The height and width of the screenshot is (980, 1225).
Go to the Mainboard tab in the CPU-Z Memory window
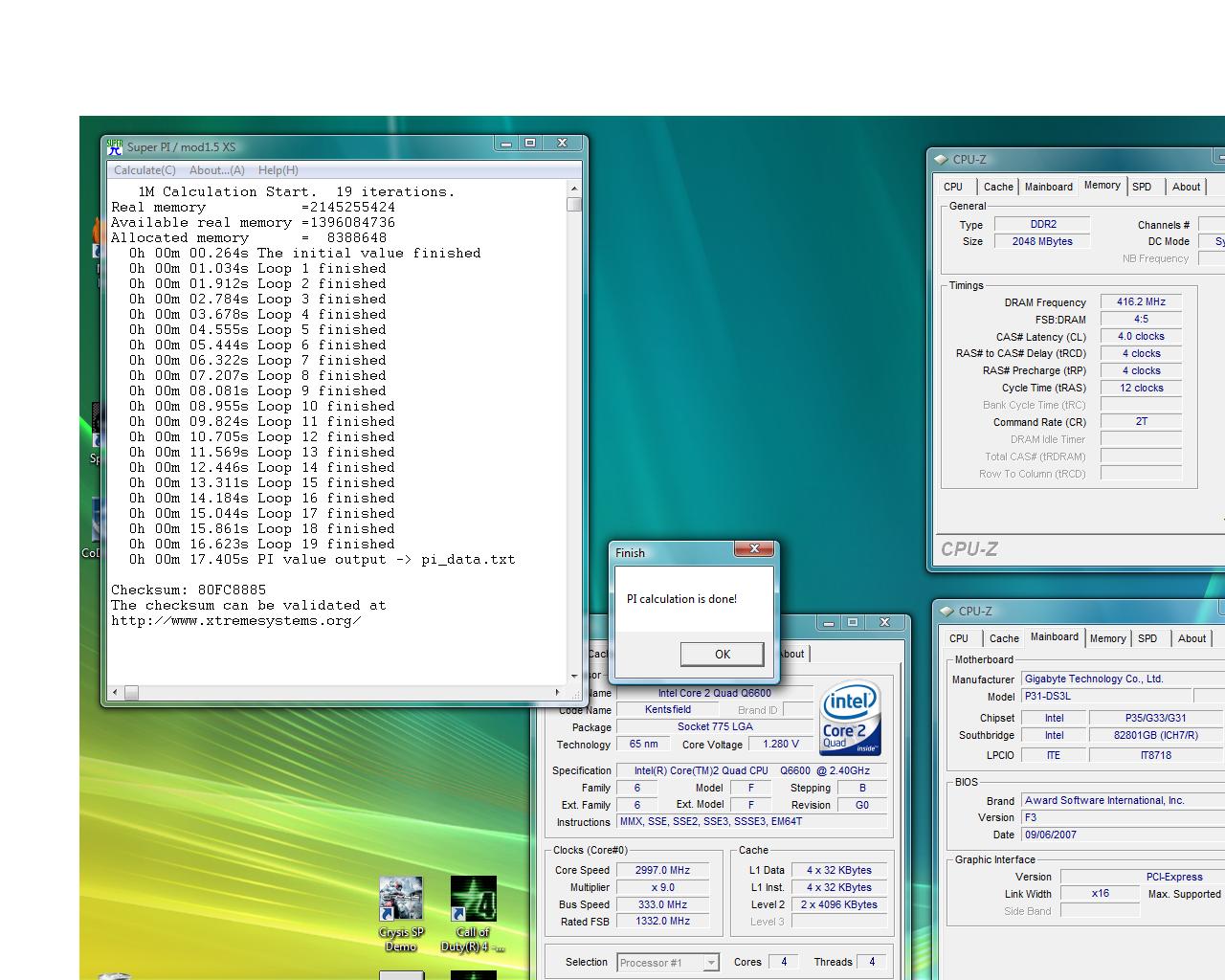pos(1049,187)
